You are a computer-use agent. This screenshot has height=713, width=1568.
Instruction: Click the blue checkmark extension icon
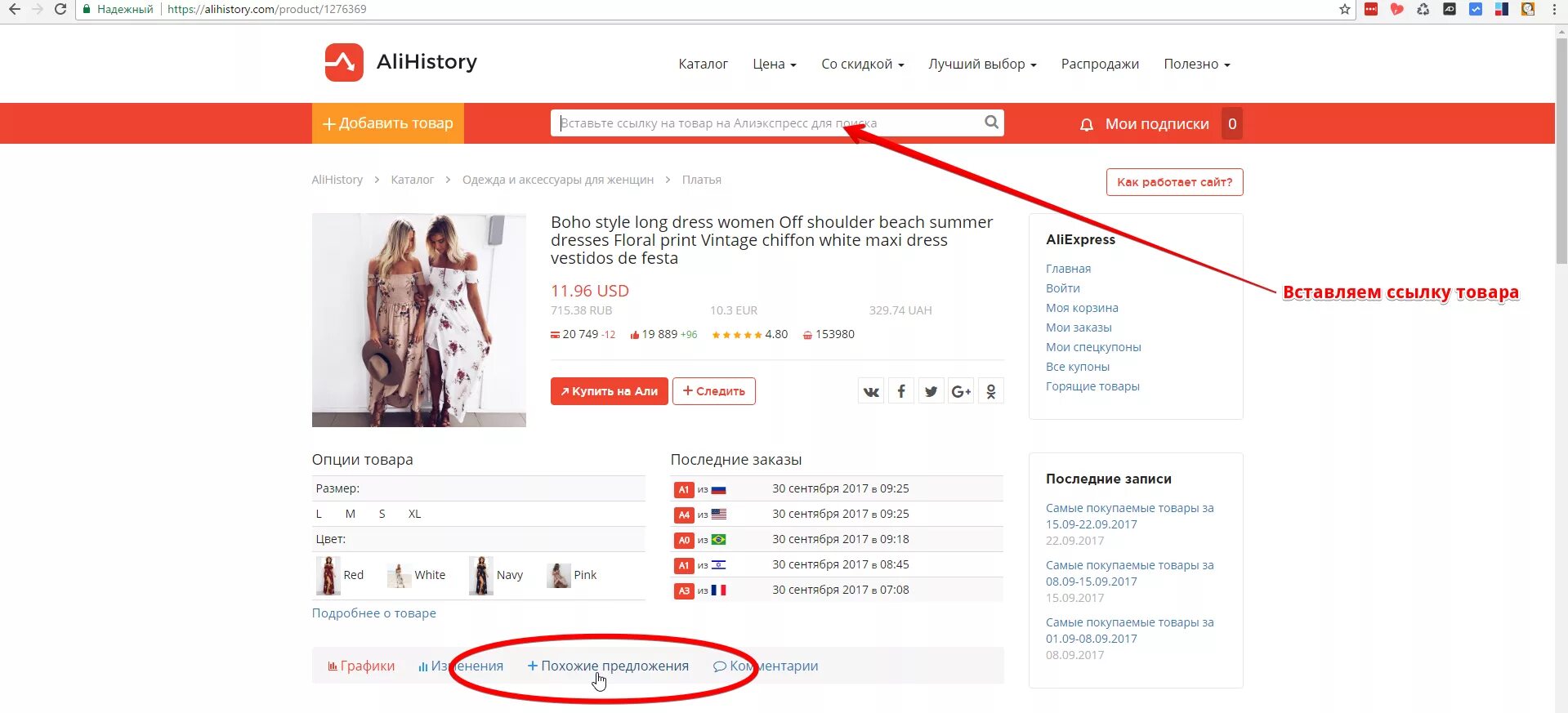(x=1476, y=10)
